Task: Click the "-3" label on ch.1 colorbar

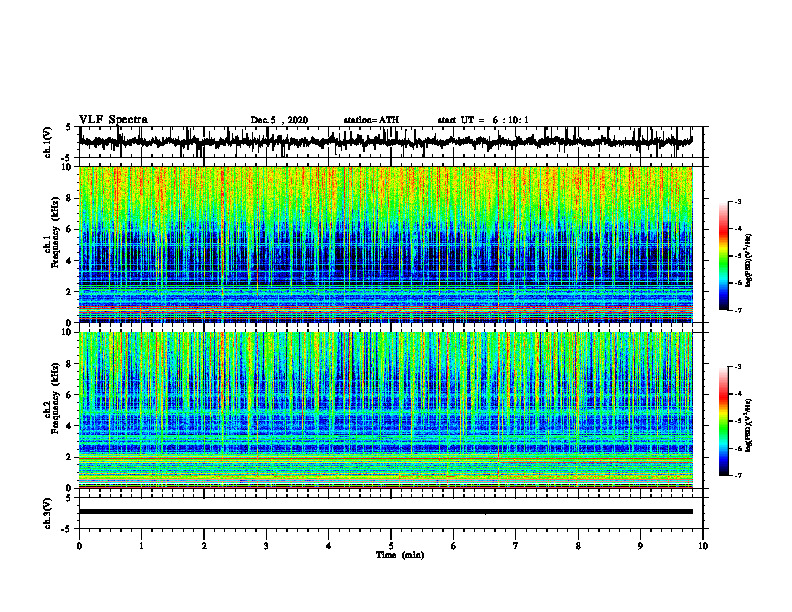Action: pos(738,202)
